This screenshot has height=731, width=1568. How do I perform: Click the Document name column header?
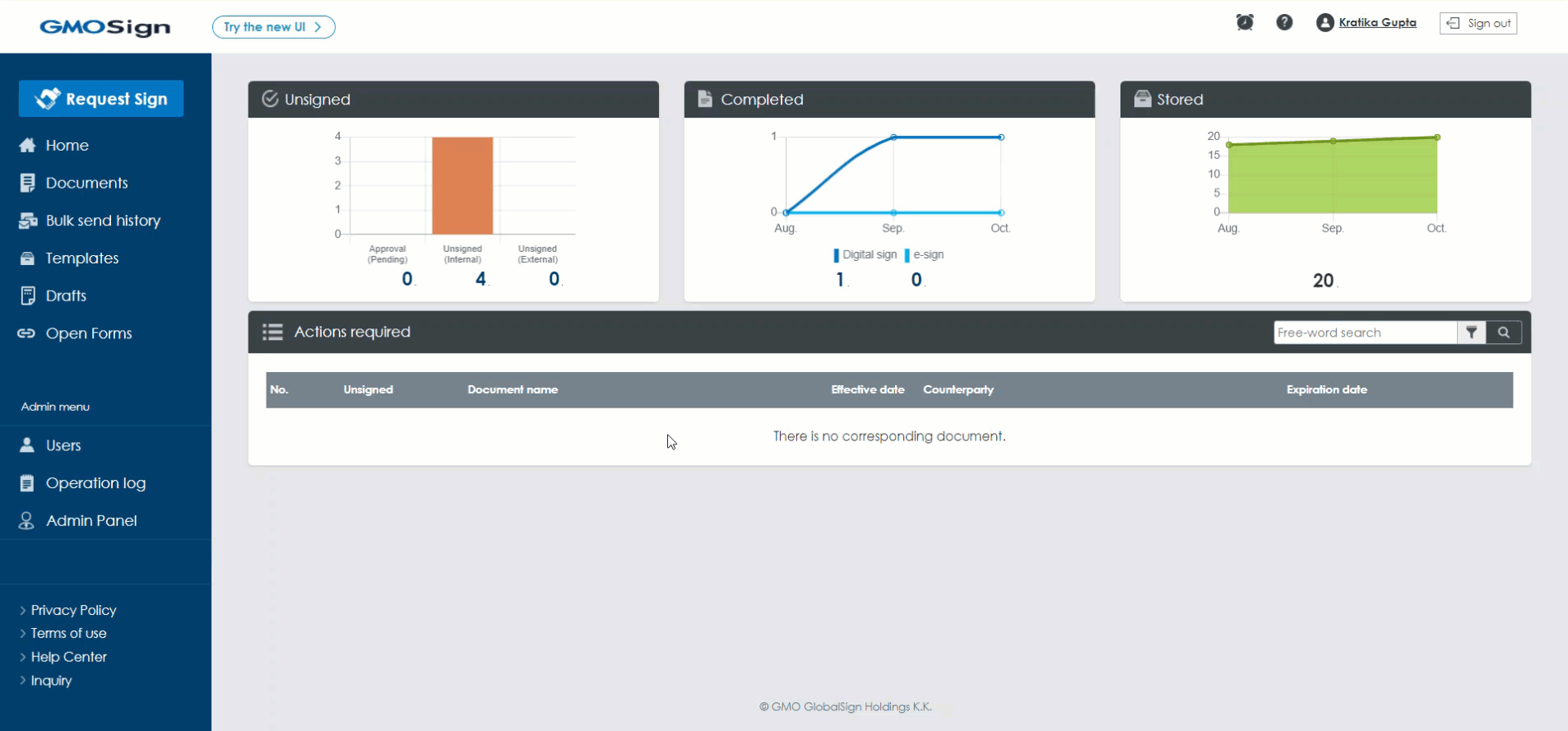pos(513,389)
